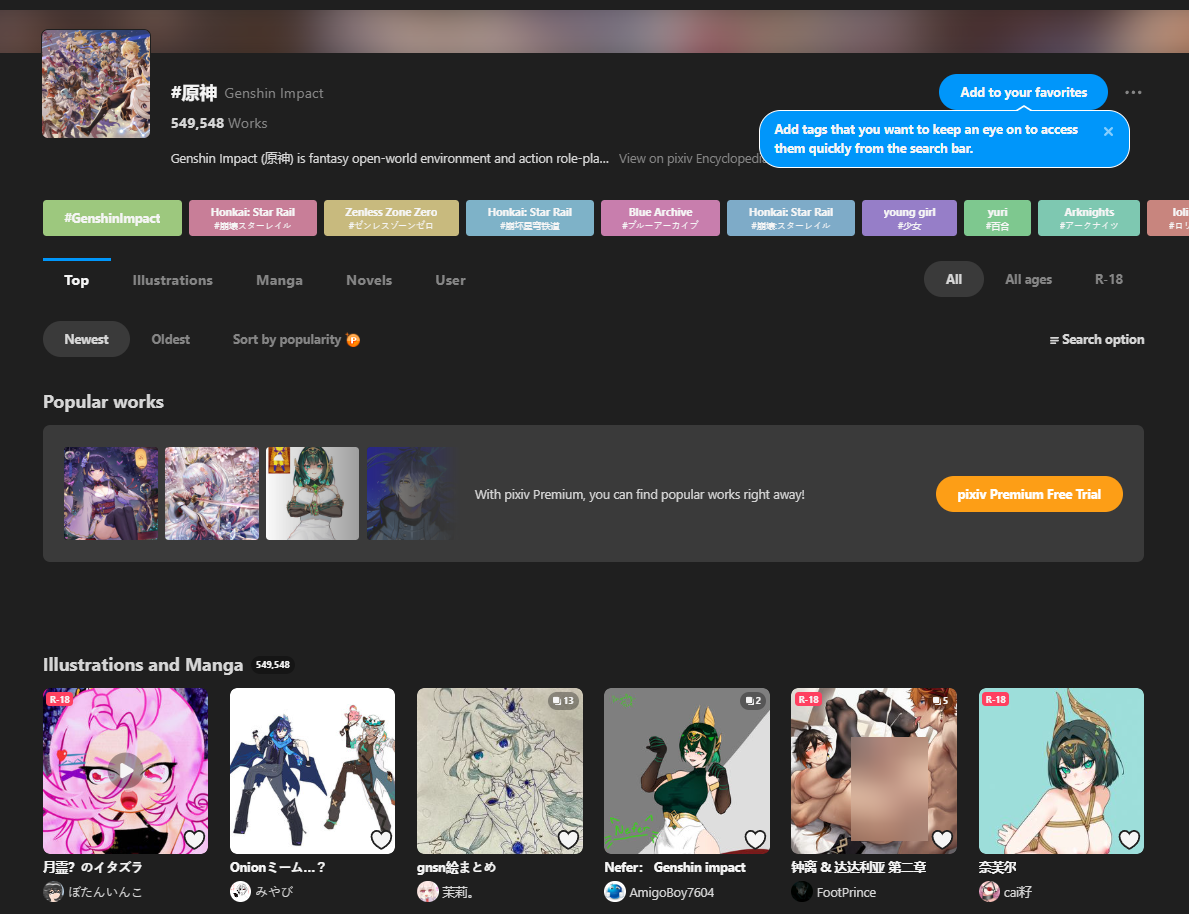Select the green #GenshinImpact tag chip
Image resolution: width=1189 pixels, height=914 pixels.
(112, 218)
